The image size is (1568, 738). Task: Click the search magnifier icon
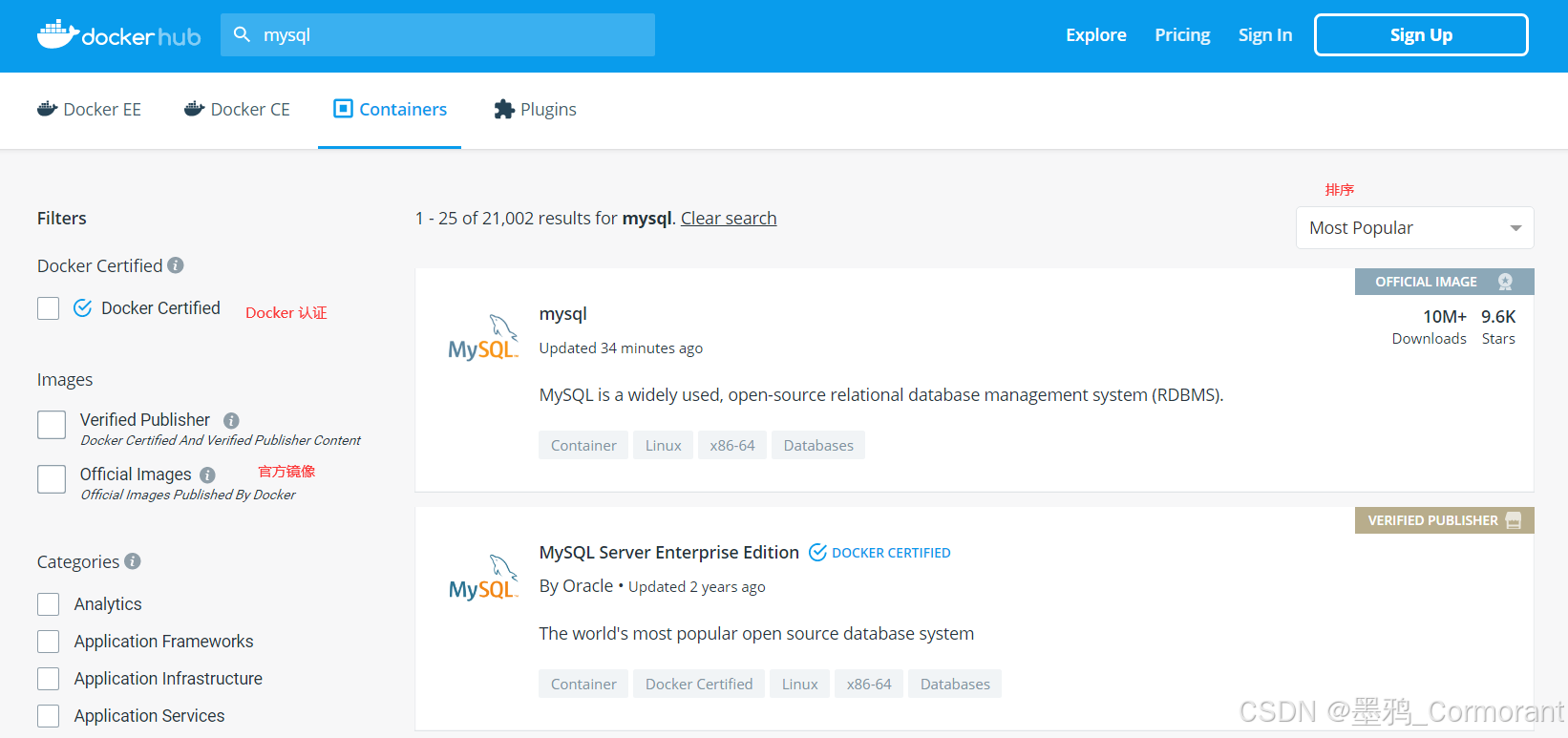pyautogui.click(x=243, y=34)
